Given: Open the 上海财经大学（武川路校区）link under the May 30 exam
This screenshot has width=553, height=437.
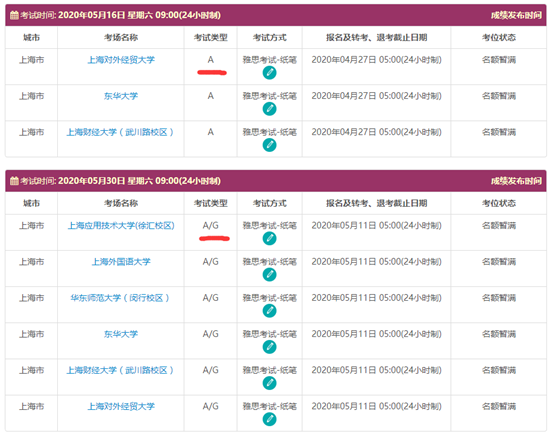Looking at the screenshot, I should (x=120, y=370).
